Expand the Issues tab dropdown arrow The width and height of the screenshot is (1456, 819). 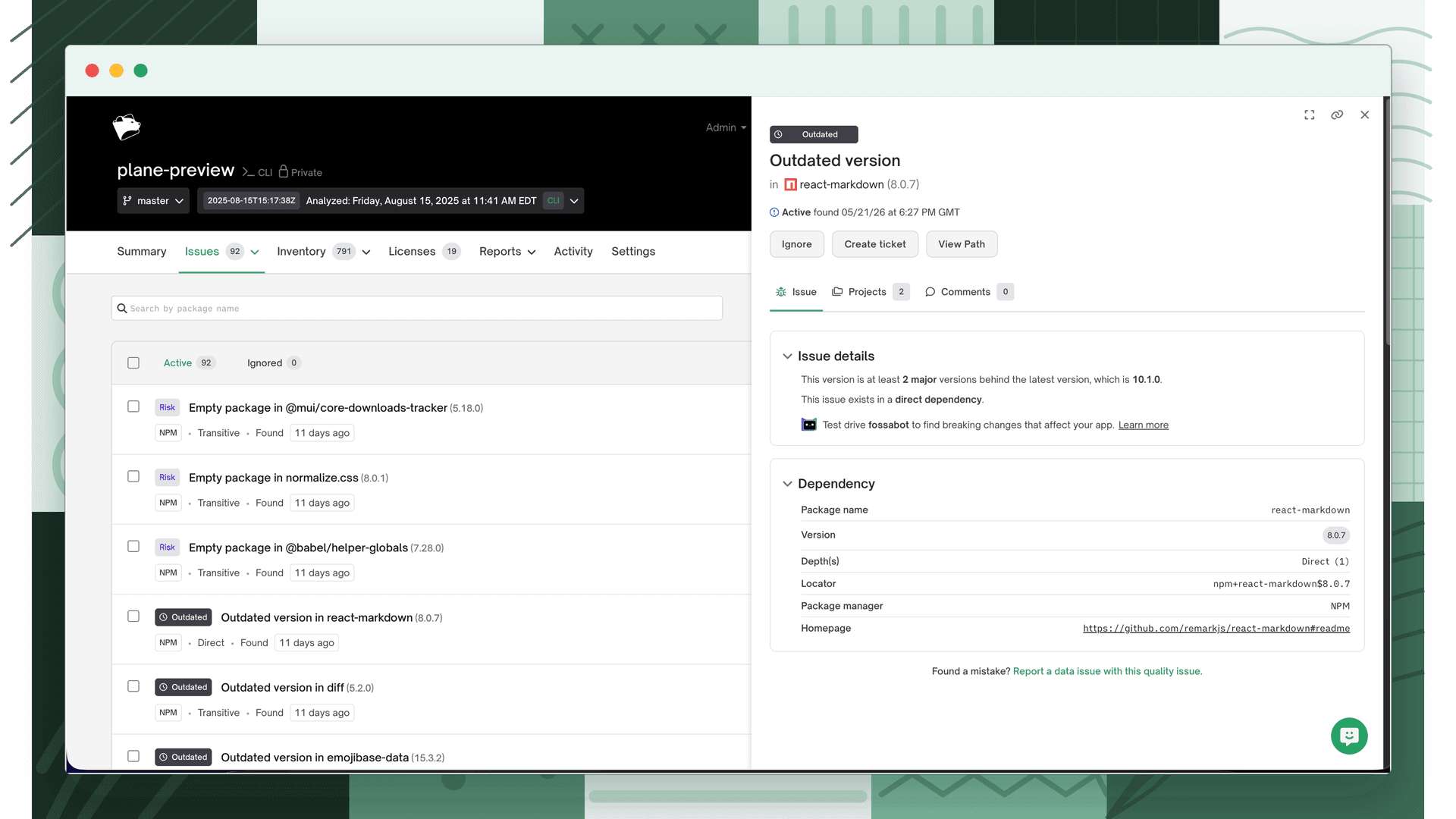pyautogui.click(x=255, y=252)
